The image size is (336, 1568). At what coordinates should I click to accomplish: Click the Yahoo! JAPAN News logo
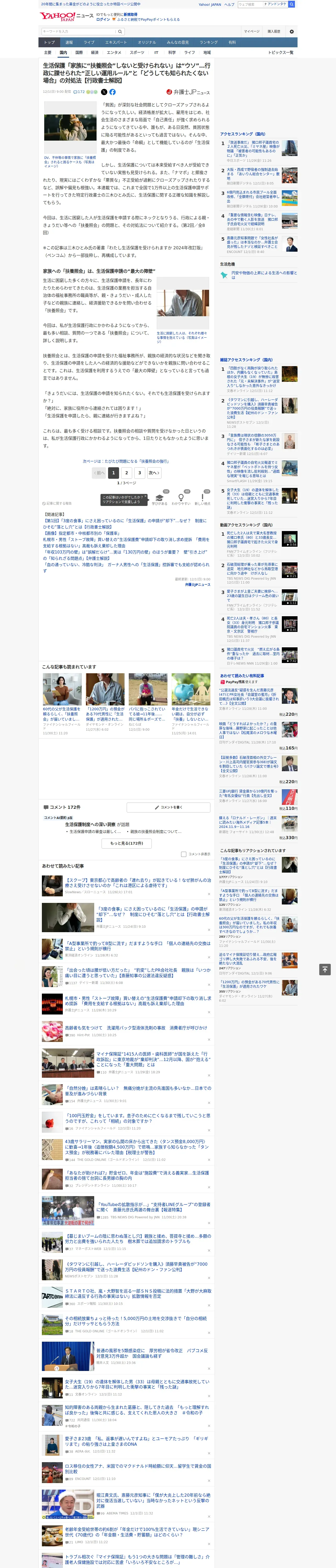(x=66, y=16)
